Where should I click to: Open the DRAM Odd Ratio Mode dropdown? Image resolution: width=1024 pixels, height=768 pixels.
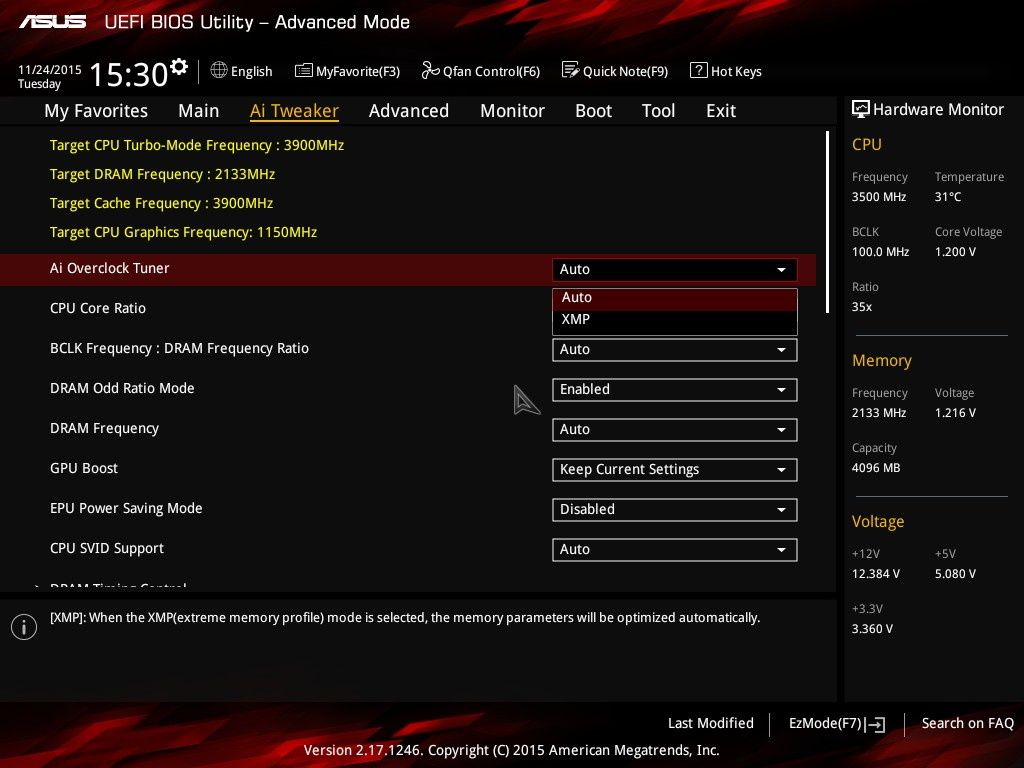[675, 390]
